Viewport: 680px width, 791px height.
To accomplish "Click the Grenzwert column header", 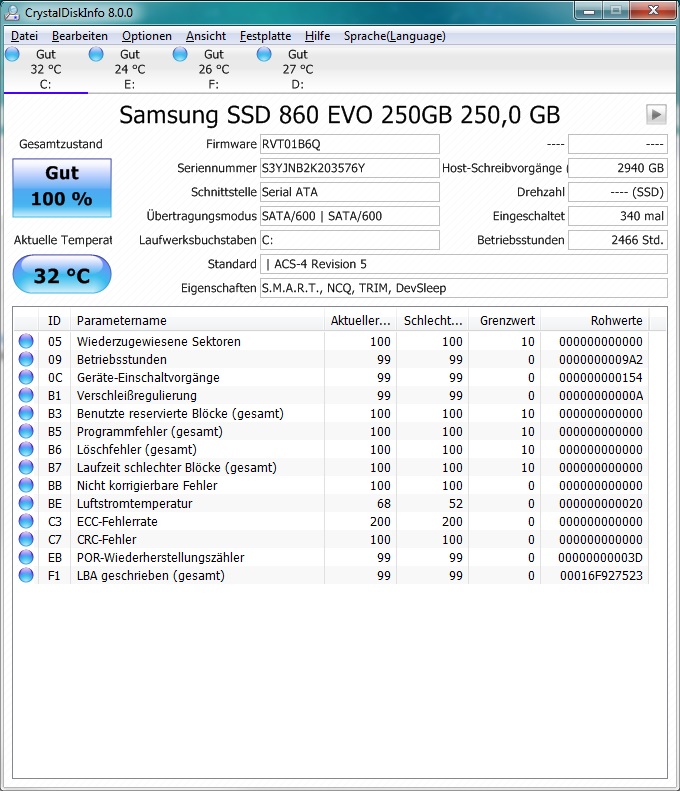I will [505, 320].
